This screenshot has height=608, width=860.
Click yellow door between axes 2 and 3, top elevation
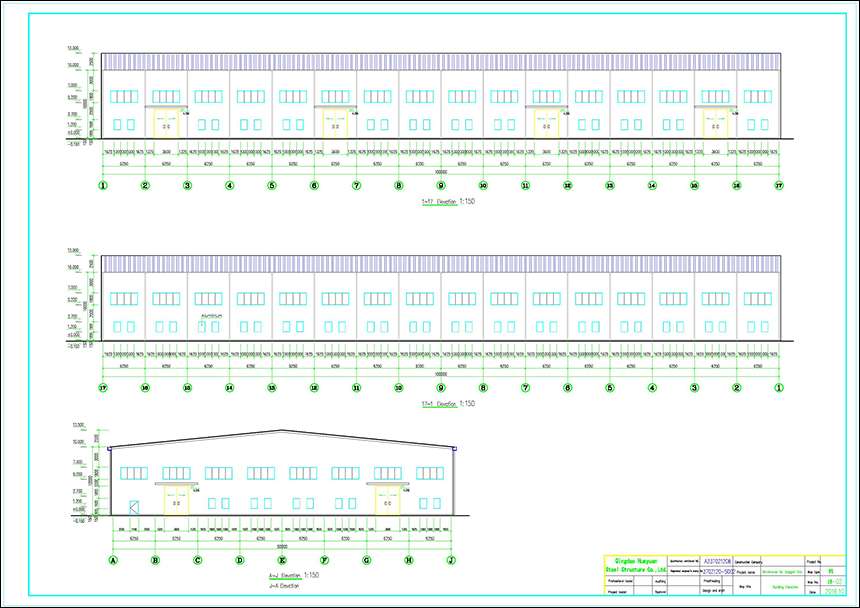tap(166, 123)
